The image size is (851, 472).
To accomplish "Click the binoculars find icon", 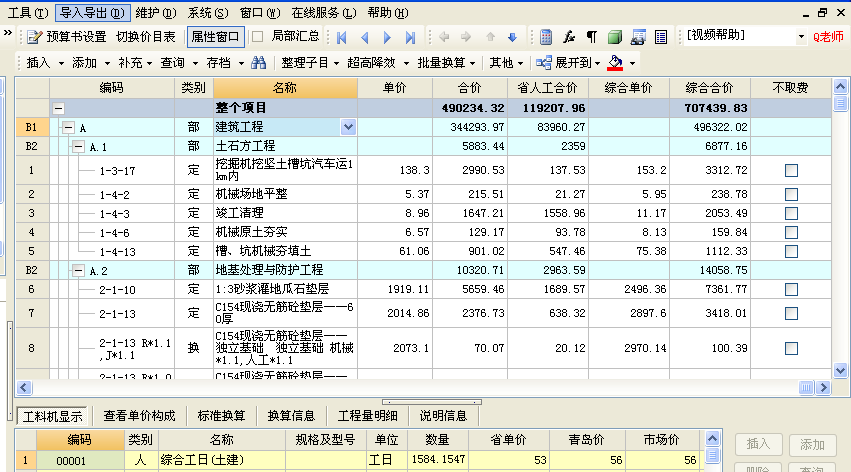I will 258,63.
